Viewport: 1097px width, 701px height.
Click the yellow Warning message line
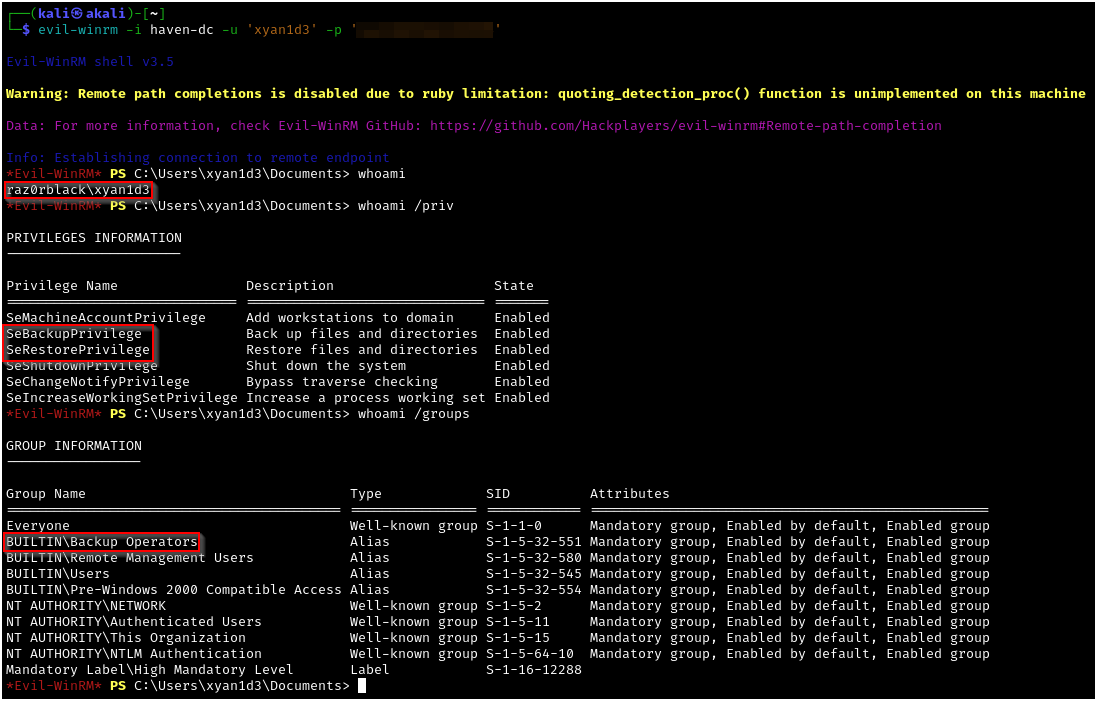click(545, 94)
